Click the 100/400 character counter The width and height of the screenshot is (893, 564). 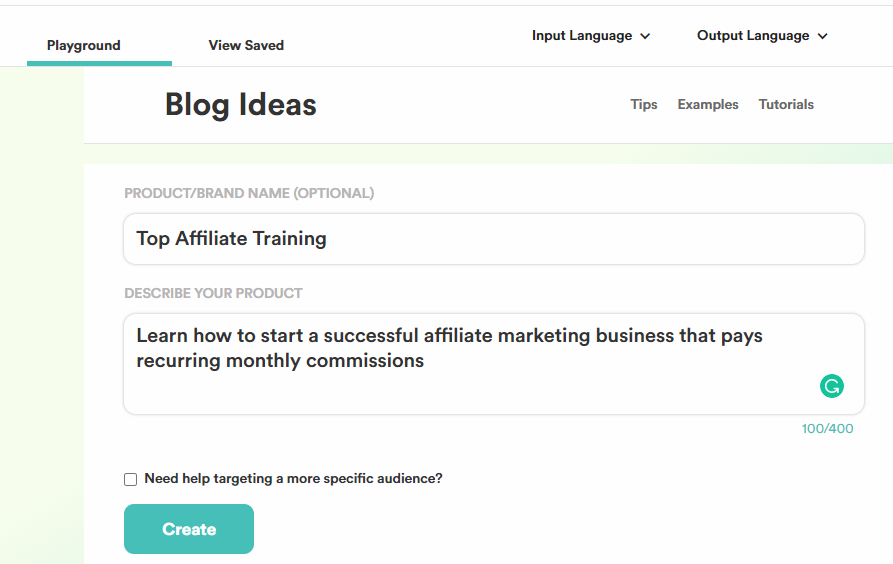click(x=827, y=429)
